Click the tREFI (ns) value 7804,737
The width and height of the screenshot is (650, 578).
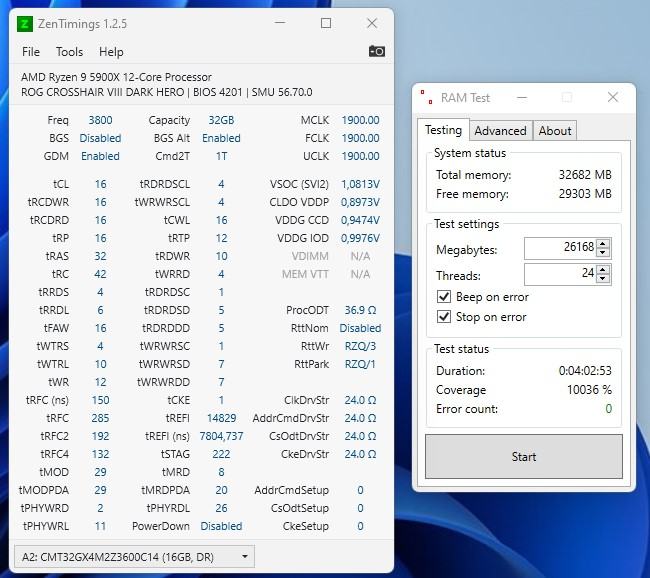[221, 436]
